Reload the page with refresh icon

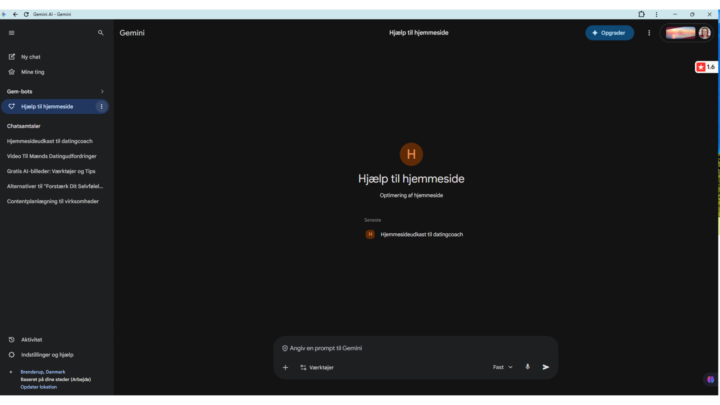pyautogui.click(x=26, y=14)
